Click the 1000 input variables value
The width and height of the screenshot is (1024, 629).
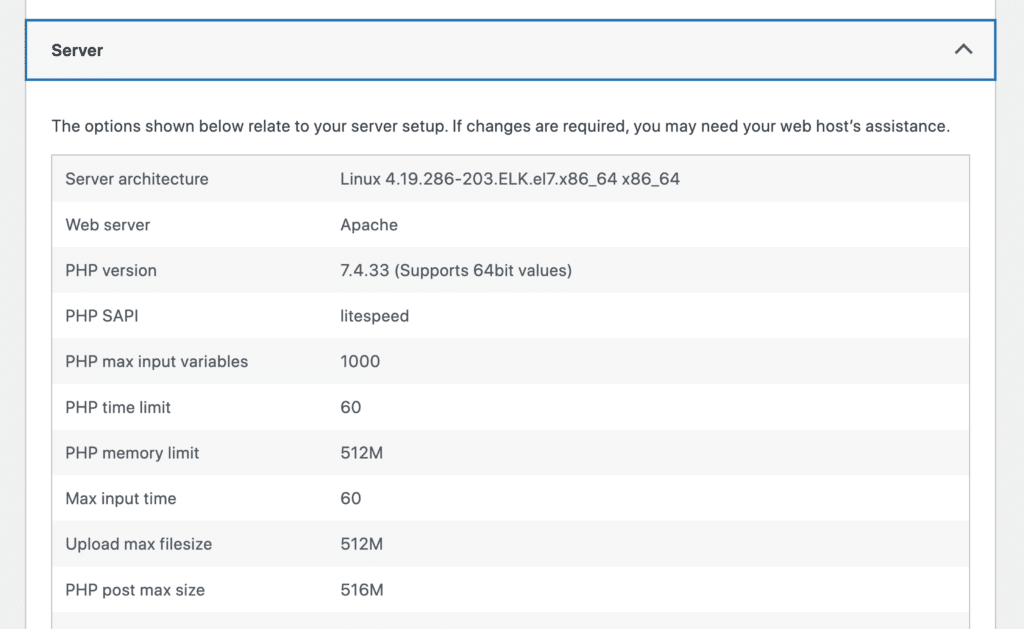359,361
